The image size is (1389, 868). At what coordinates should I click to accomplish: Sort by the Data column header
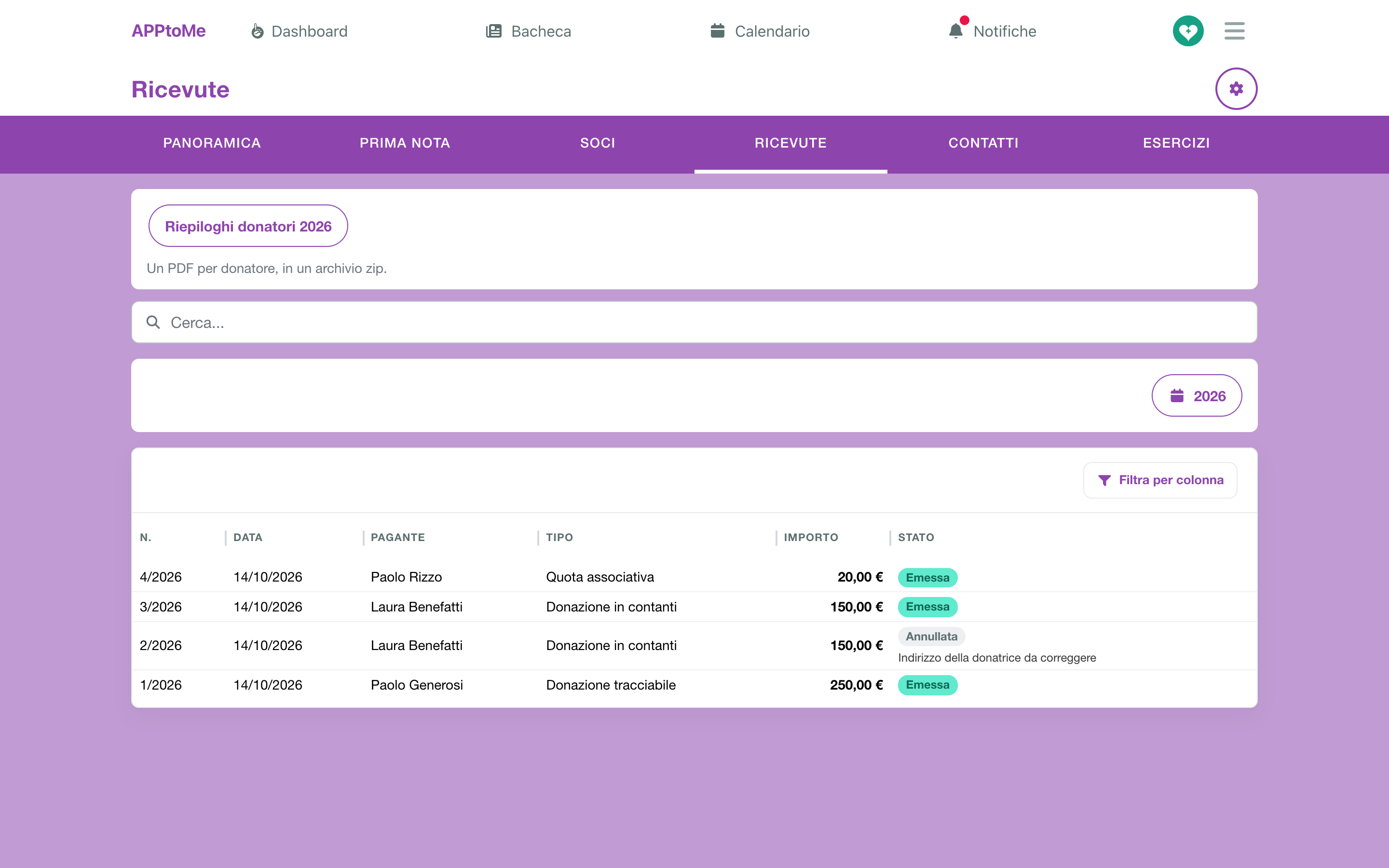coord(247,537)
